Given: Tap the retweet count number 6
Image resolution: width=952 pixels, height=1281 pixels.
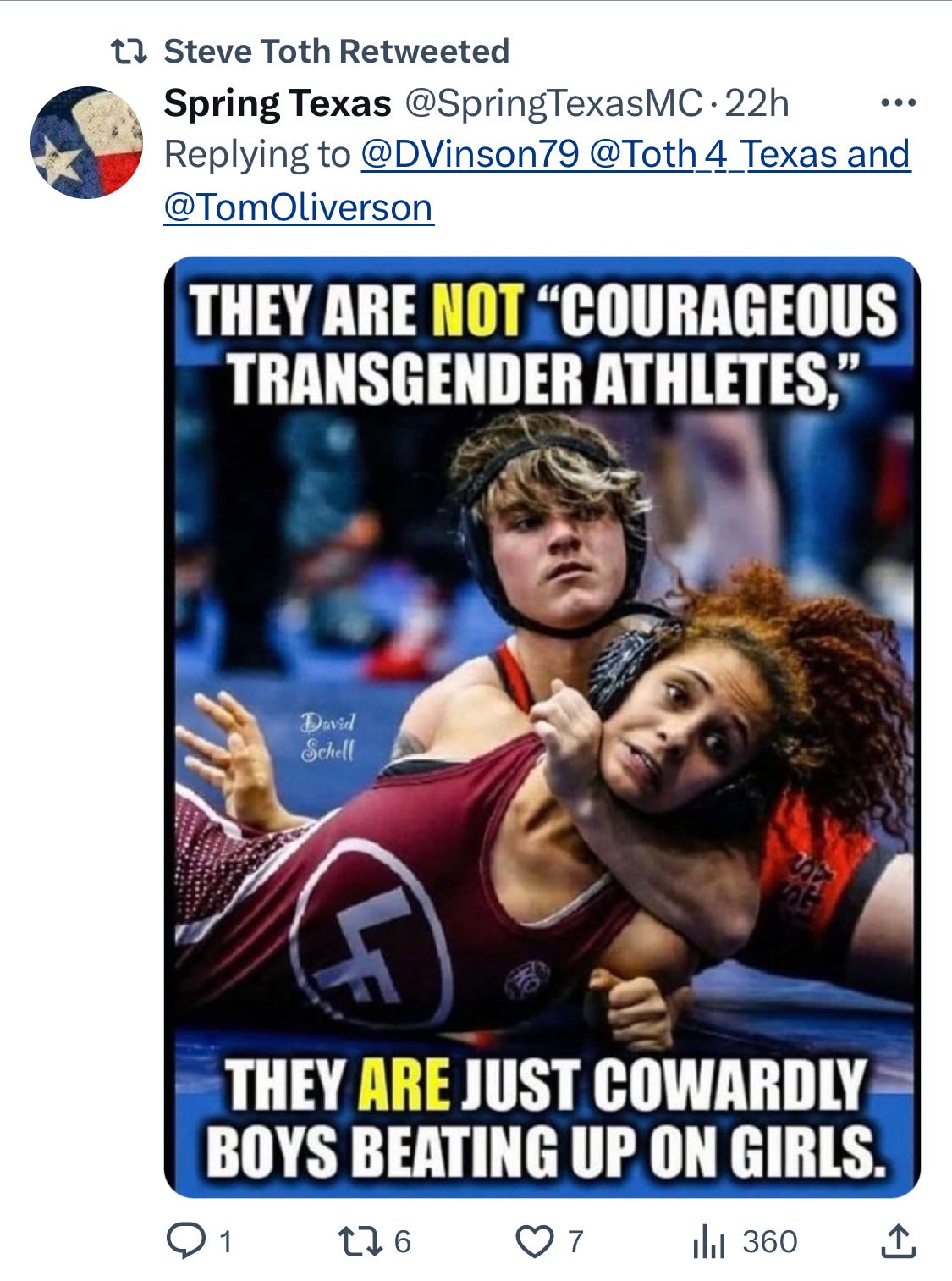Looking at the screenshot, I should 402,1242.
